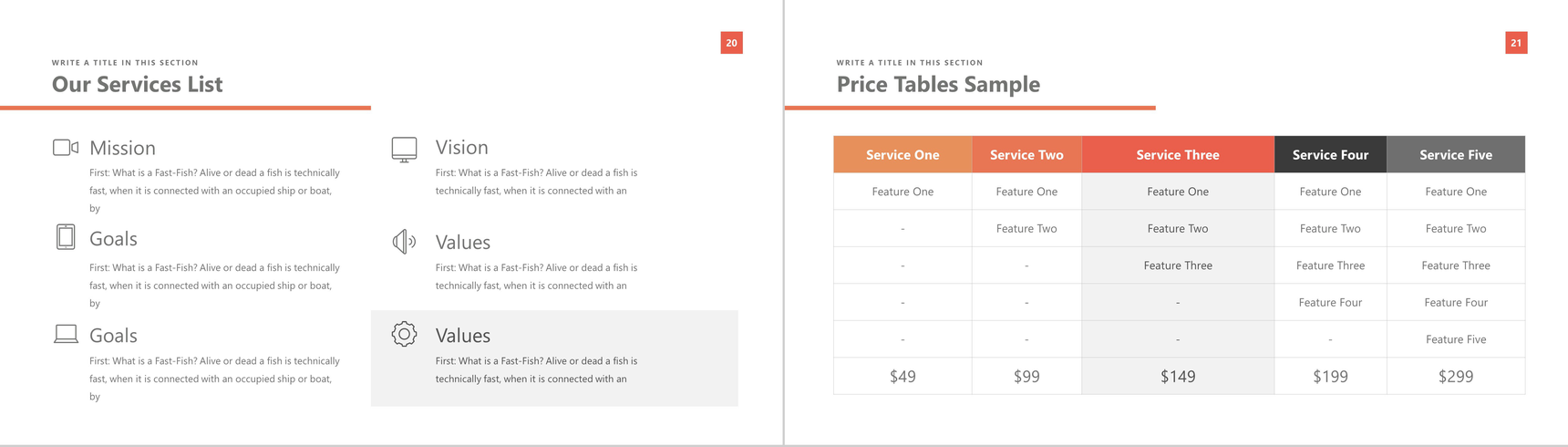Click the Service Five gray header

1456,155
